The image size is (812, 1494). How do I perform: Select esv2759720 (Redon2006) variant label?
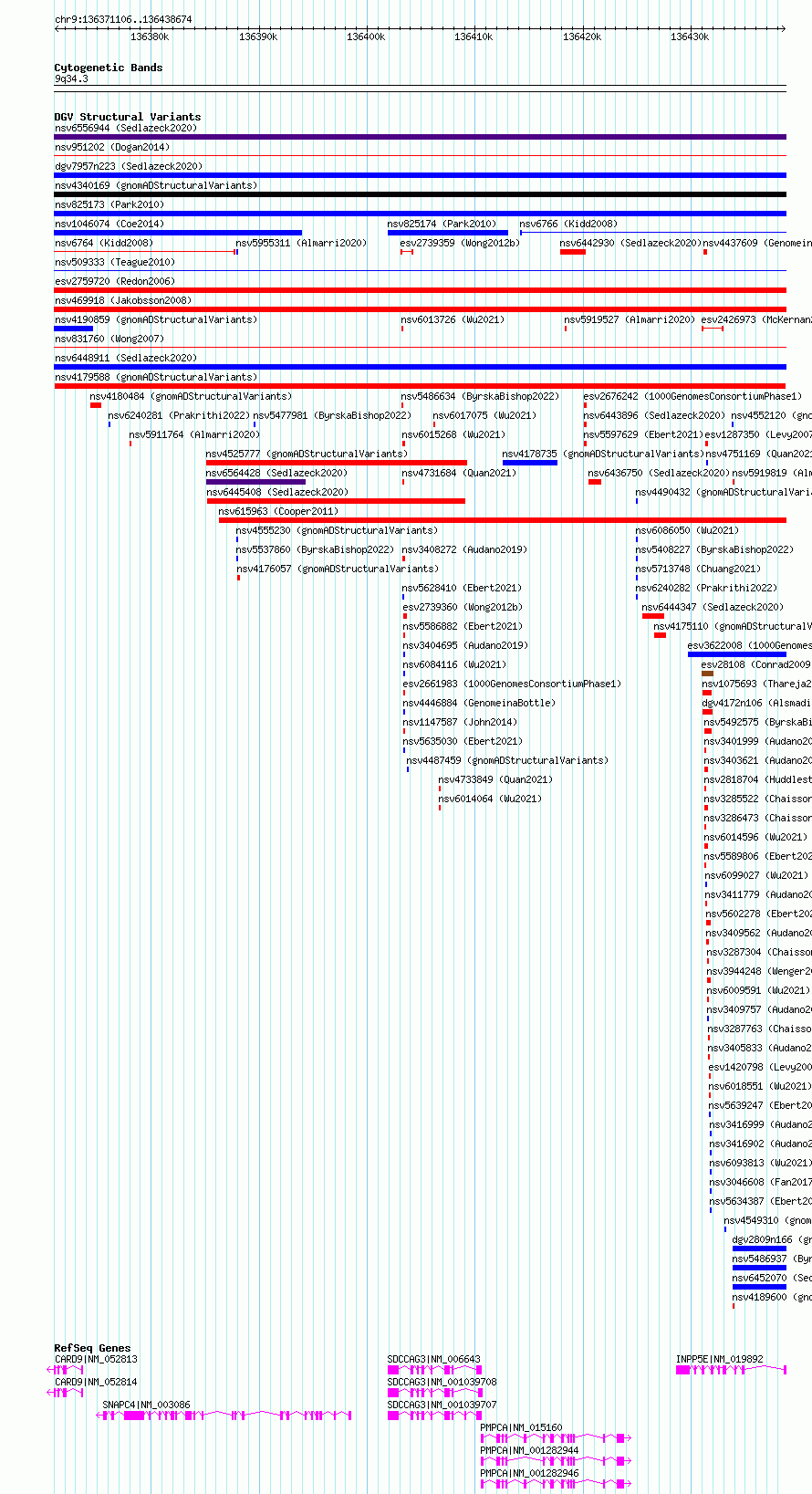[115, 281]
